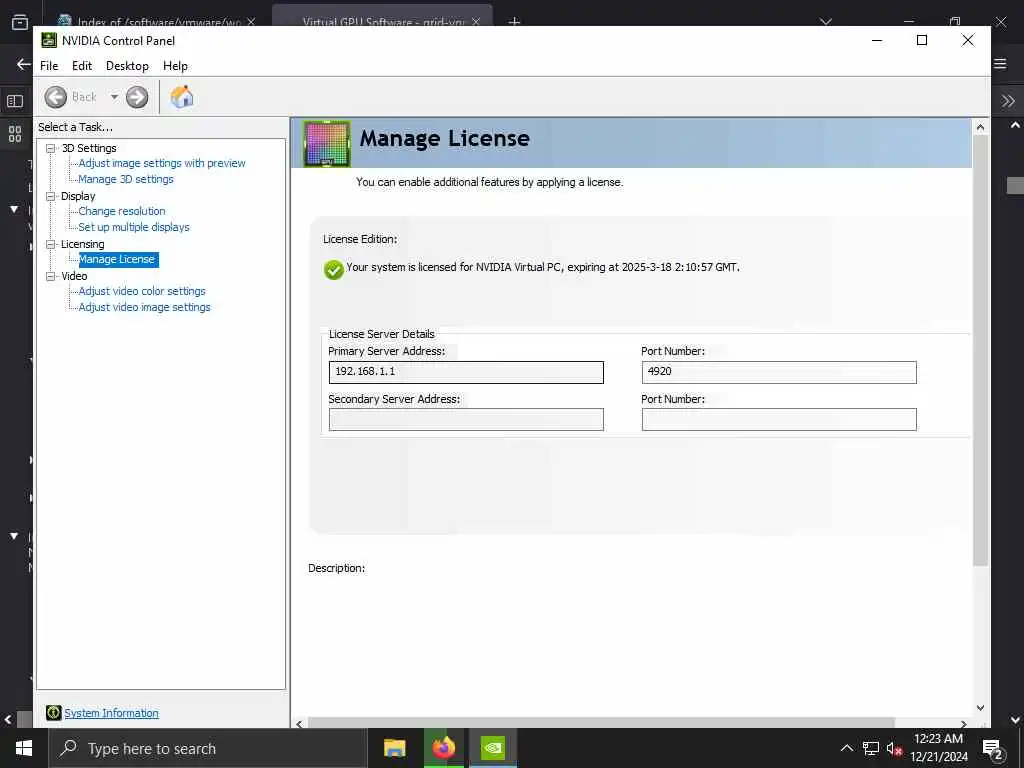Viewport: 1024px width, 768px height.
Task: Select Change resolution
Action: point(122,211)
